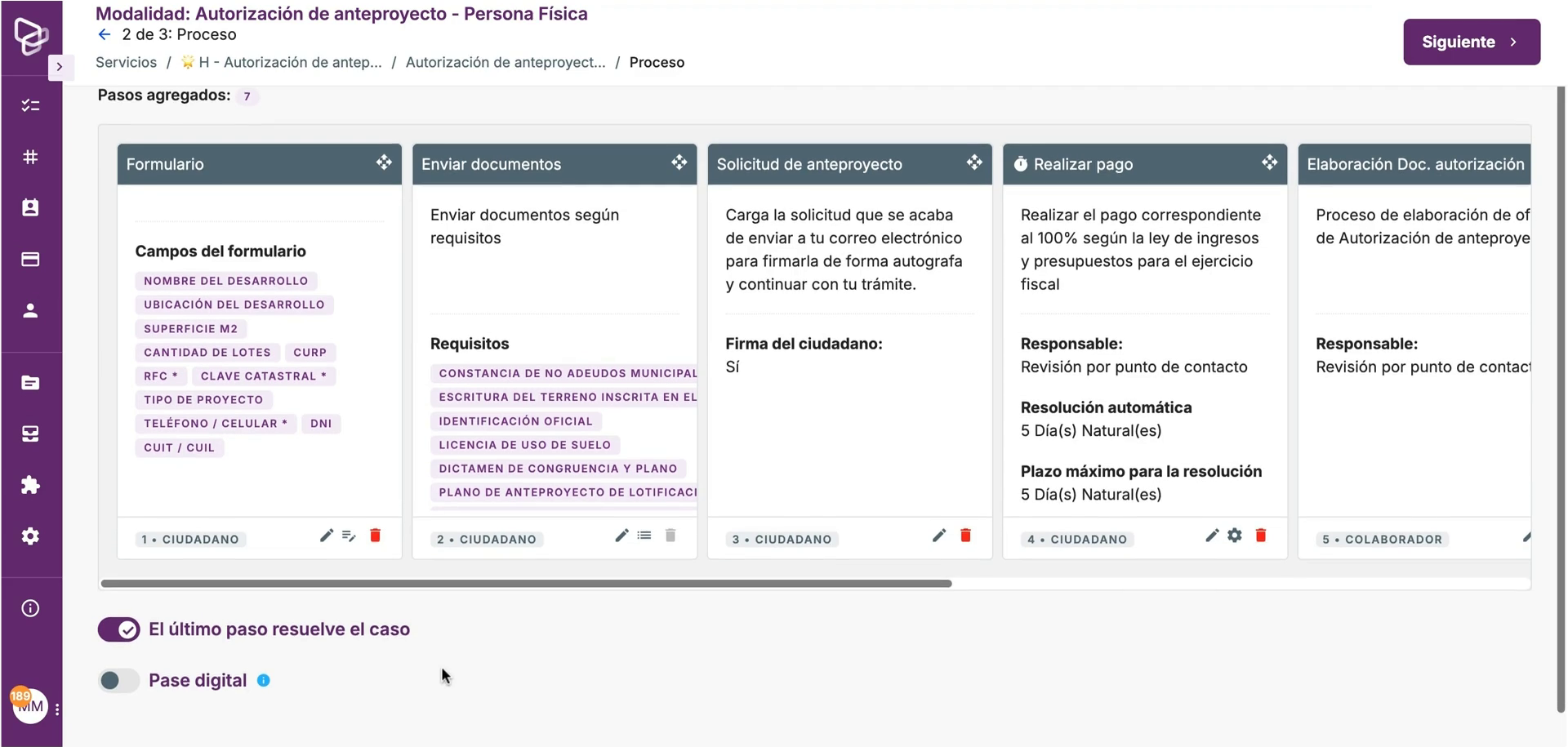The width and height of the screenshot is (1568, 747).
Task: Open Realizar pago settings gear
Action: coord(1235,536)
